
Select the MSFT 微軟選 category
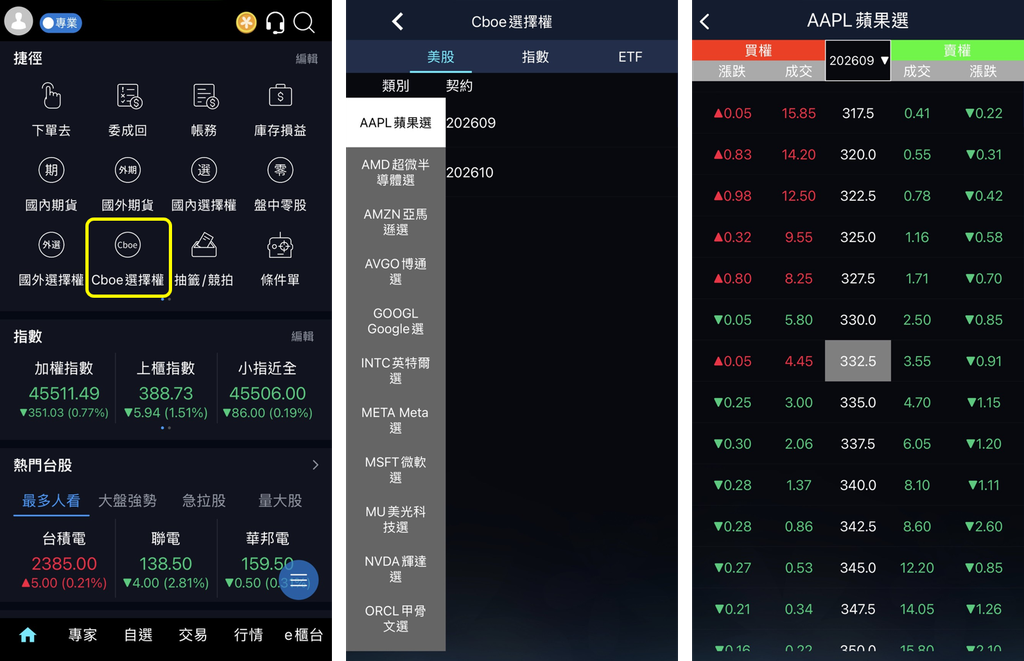click(396, 470)
